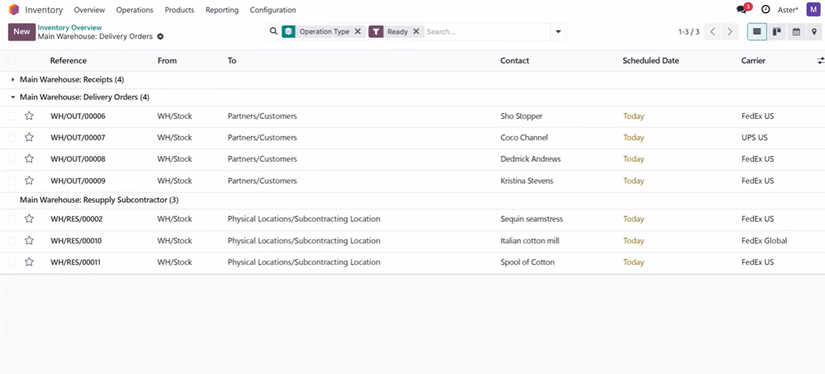Image resolution: width=825 pixels, height=374 pixels.
Task: Open optional columns adjust icon
Action: click(820, 61)
